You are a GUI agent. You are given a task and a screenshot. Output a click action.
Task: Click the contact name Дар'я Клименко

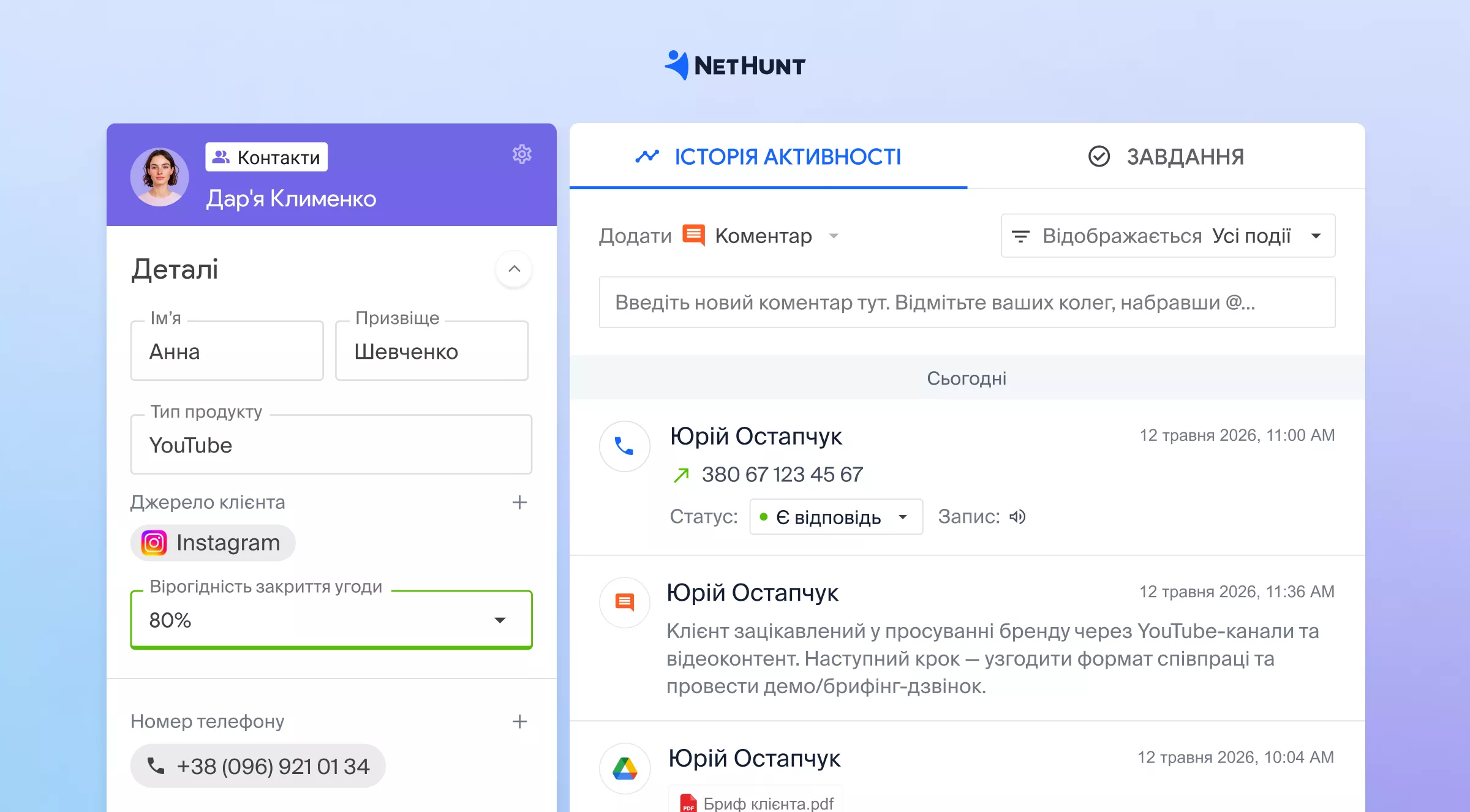(x=292, y=198)
